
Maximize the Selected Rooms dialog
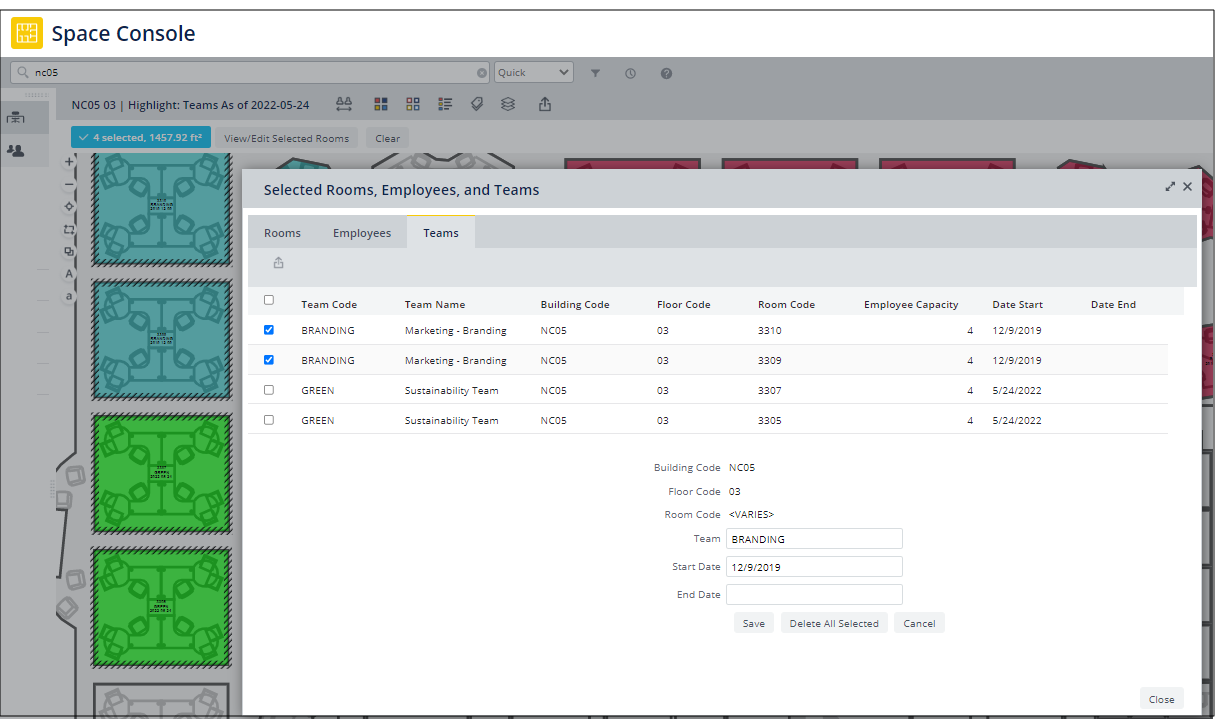[x=1170, y=187]
